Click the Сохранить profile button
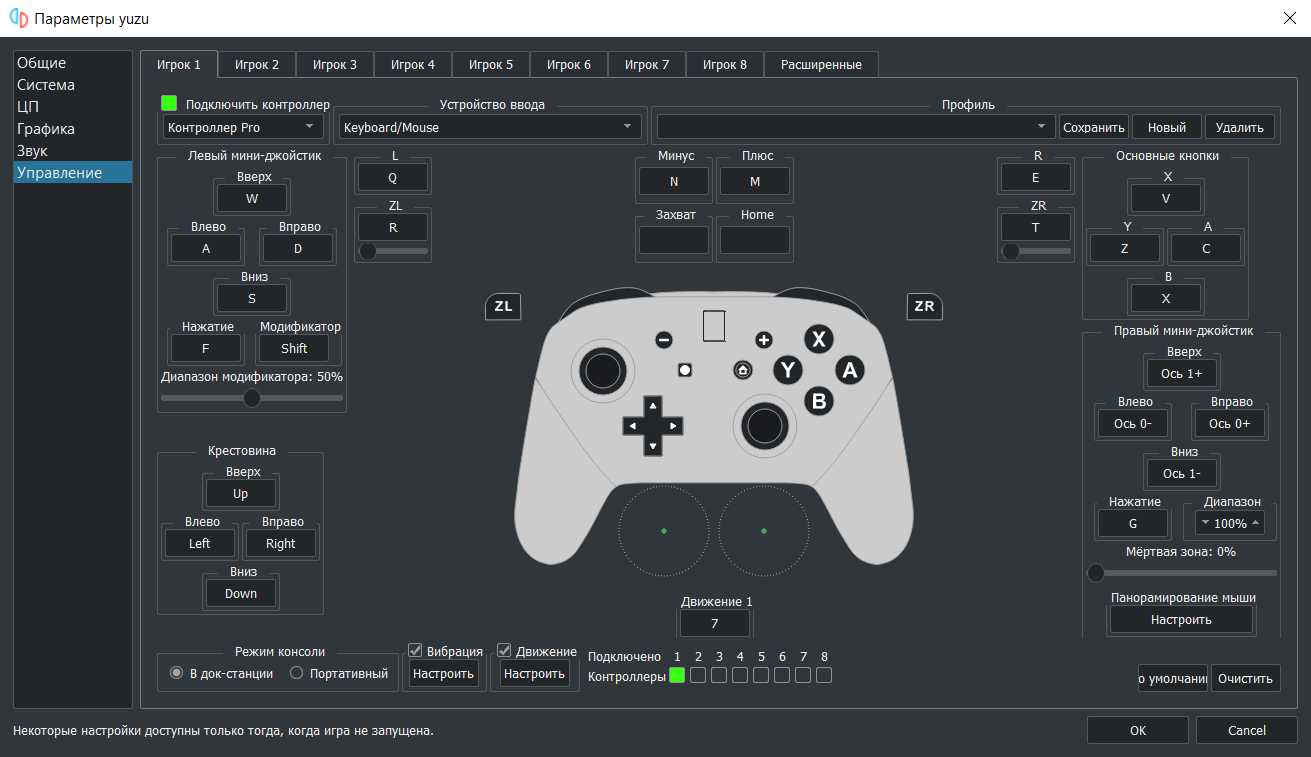1311x757 pixels. [1094, 127]
